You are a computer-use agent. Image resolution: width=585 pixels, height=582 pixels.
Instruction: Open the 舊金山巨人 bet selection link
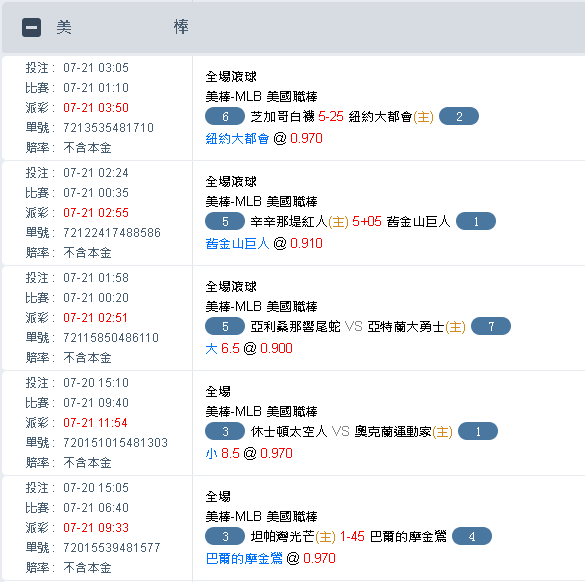tap(237, 244)
